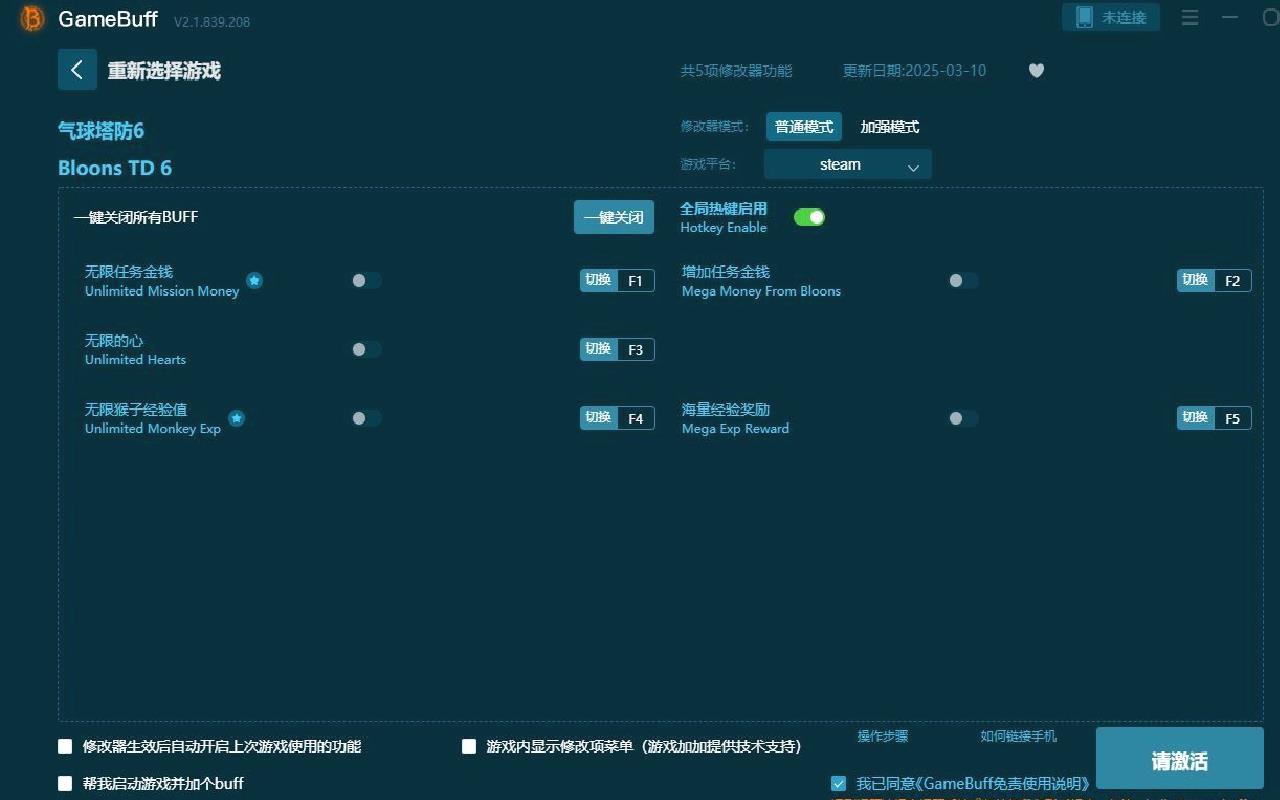Click 切换 button for F5 hotkey
Viewport: 1280px width, 800px height.
1195,418
